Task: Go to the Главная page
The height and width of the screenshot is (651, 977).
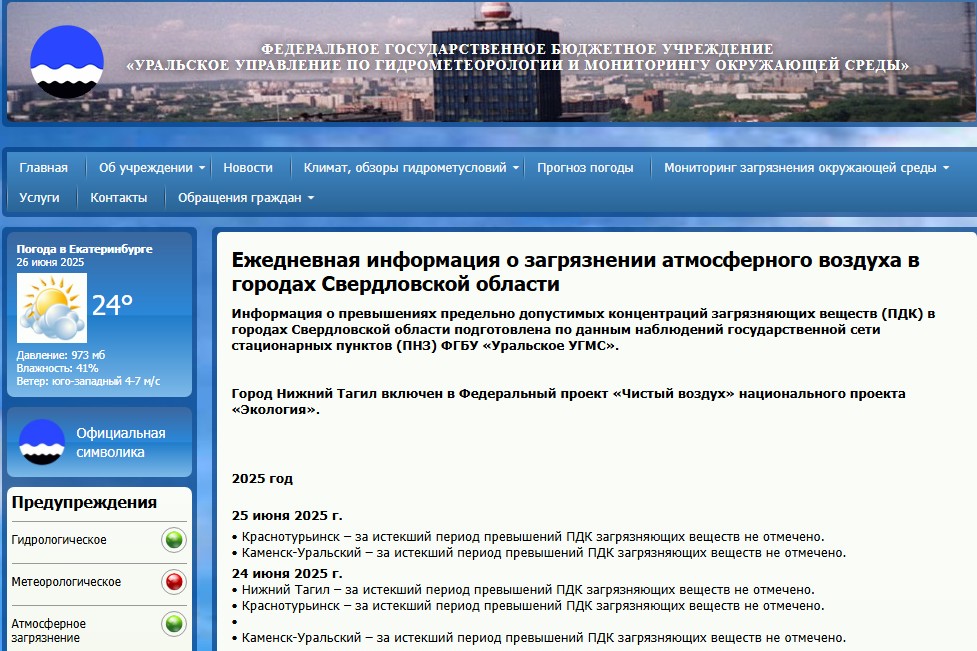Action: [x=44, y=168]
